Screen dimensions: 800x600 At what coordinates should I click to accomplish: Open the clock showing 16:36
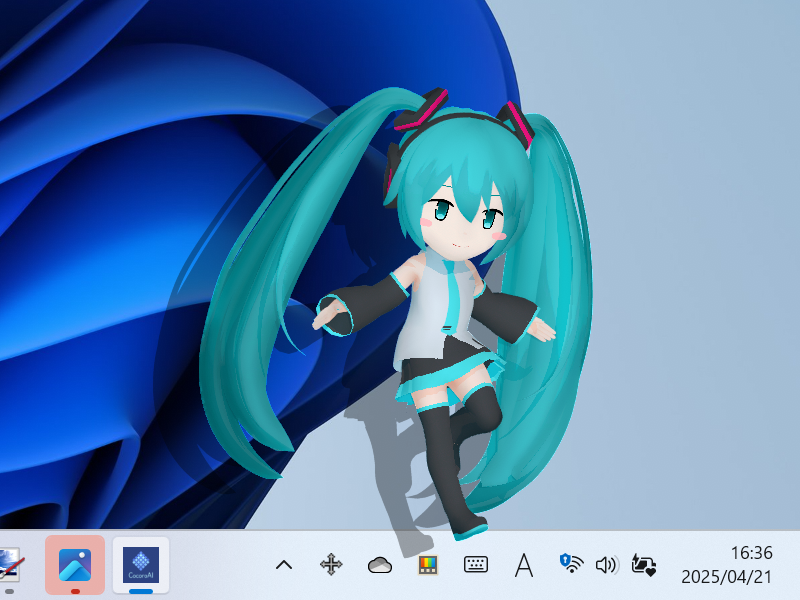751,553
